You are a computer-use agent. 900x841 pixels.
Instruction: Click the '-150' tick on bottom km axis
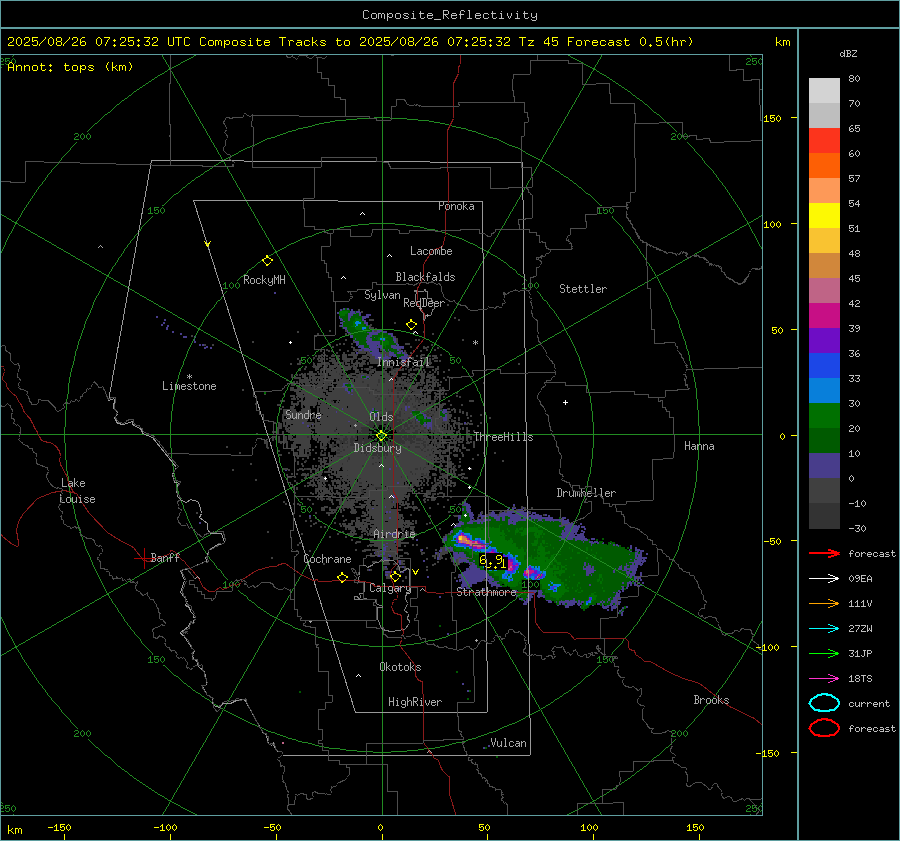tap(59, 828)
